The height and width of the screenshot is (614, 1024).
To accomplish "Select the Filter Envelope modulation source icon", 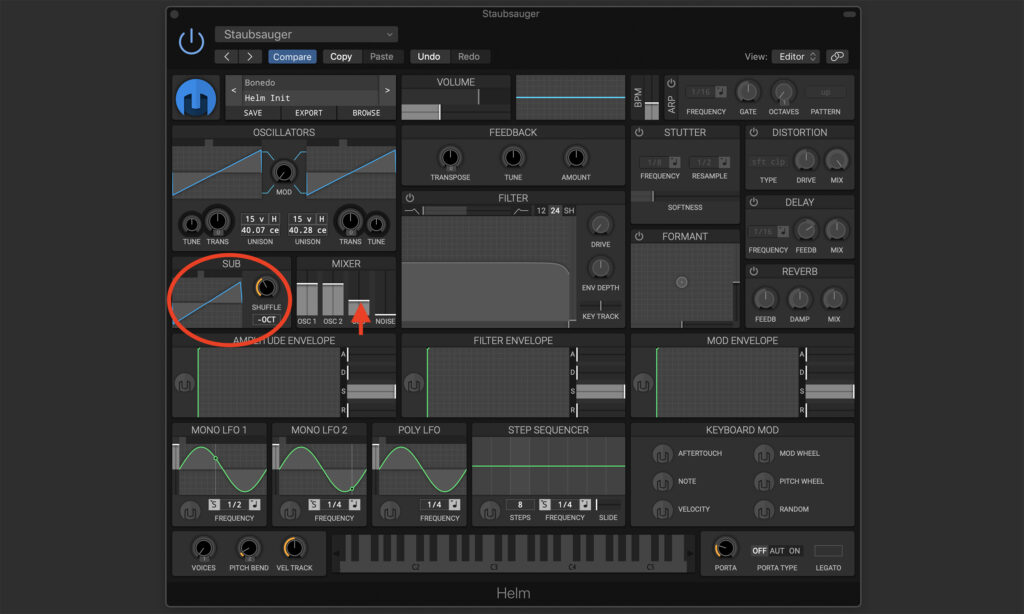I will 413,383.
